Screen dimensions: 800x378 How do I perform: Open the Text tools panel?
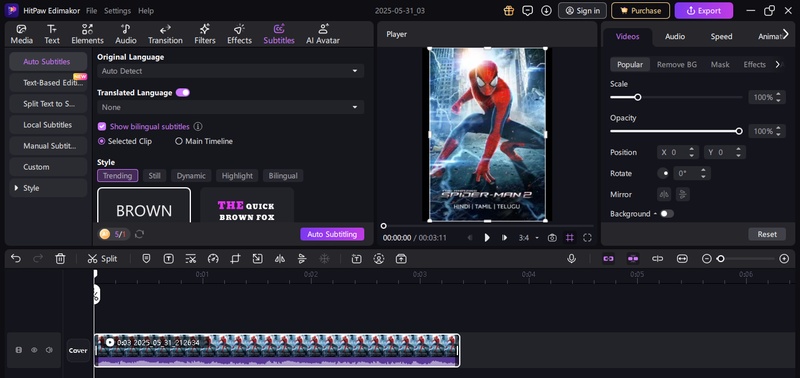pyautogui.click(x=52, y=34)
